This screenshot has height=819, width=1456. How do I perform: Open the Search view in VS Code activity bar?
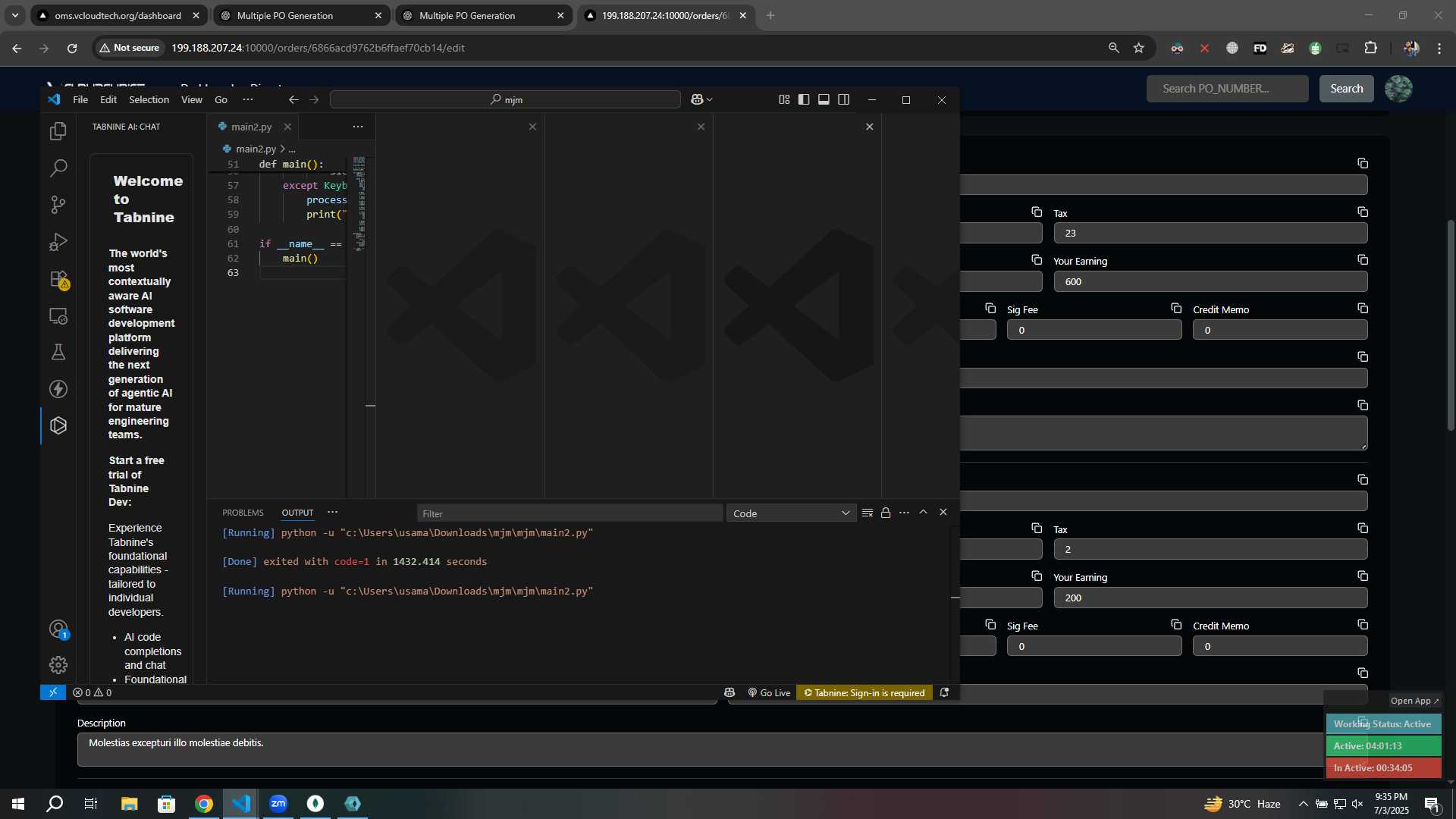58,168
